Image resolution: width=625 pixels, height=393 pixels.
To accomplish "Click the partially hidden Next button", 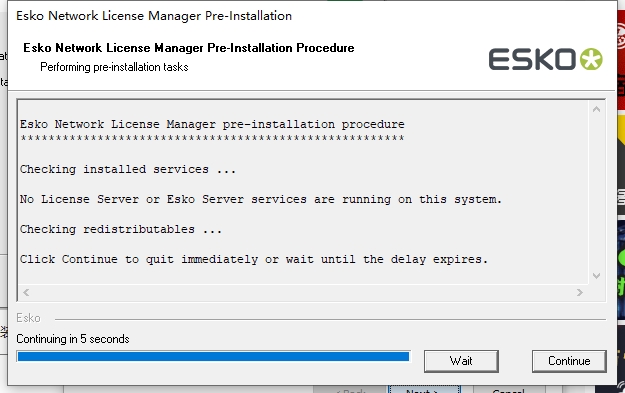I will point(424,389).
